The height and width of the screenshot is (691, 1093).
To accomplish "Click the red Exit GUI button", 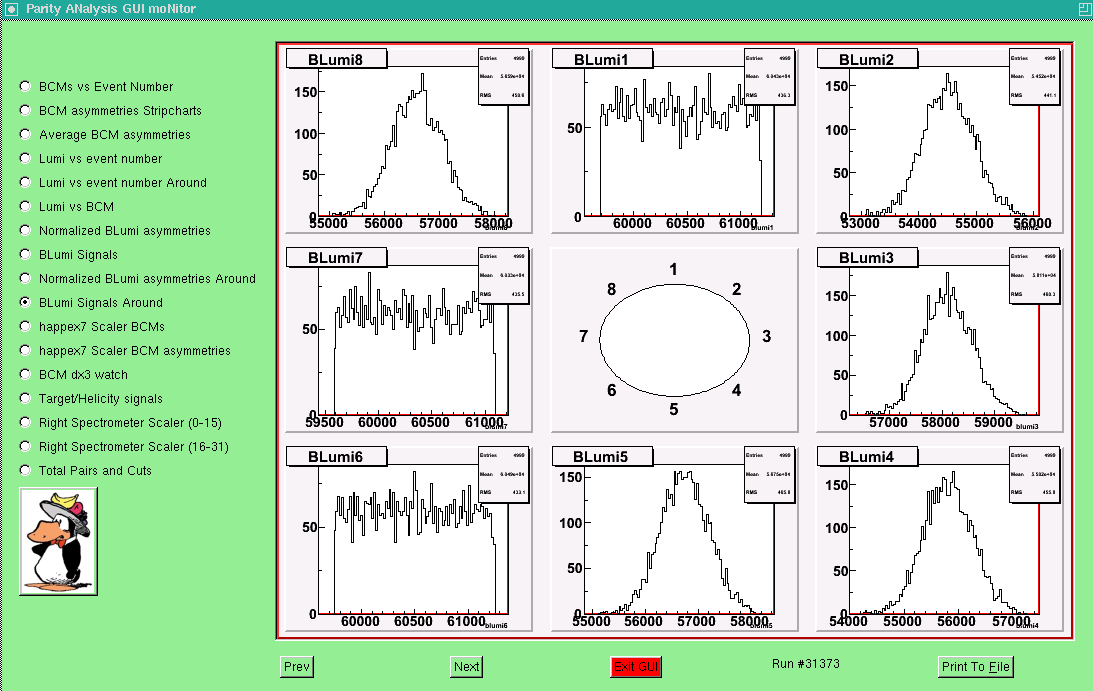I will coord(636,667).
